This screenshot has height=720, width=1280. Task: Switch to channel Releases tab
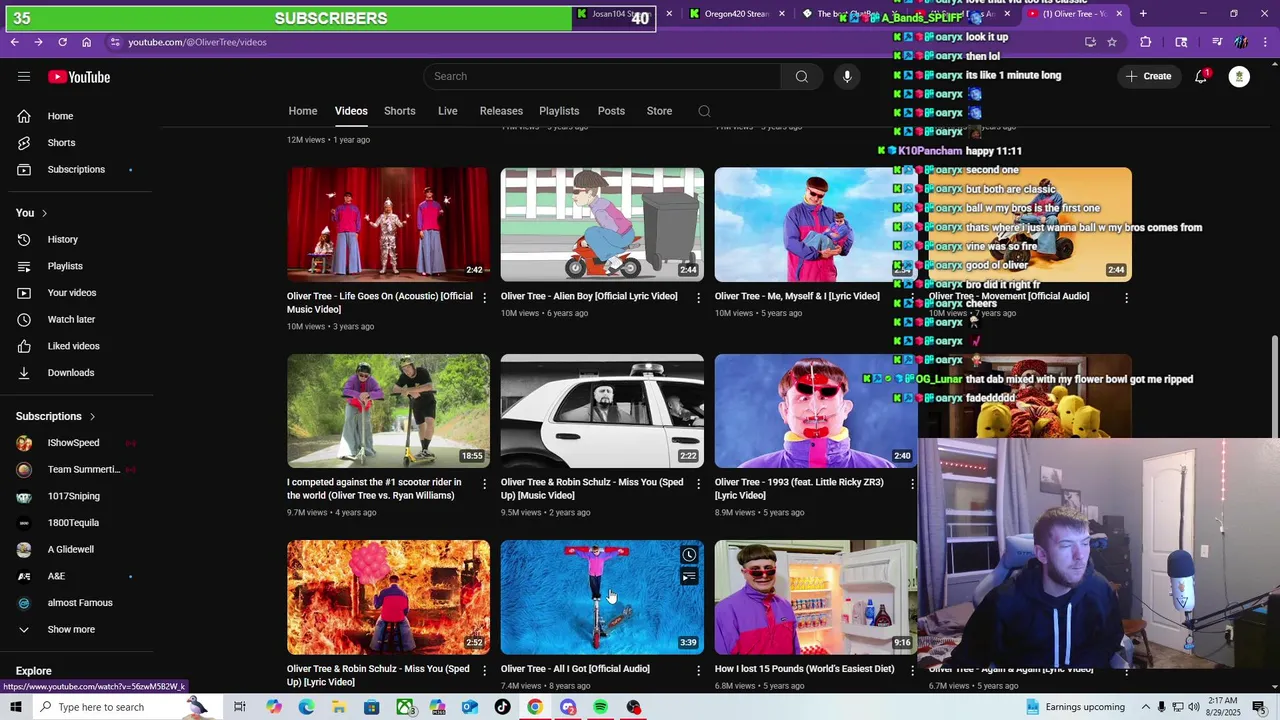(x=501, y=111)
